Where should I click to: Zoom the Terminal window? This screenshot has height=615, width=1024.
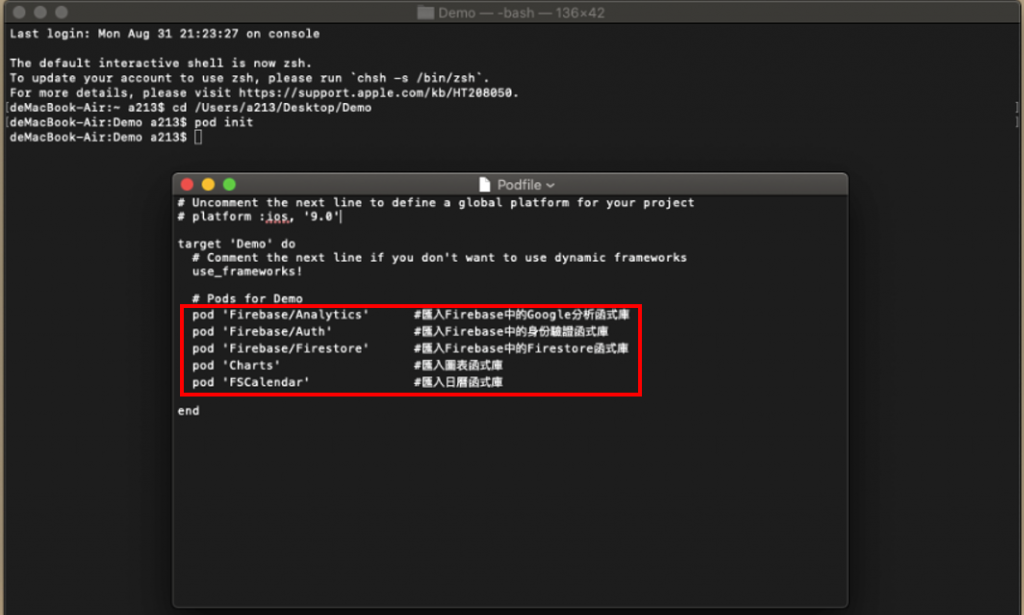tap(61, 12)
